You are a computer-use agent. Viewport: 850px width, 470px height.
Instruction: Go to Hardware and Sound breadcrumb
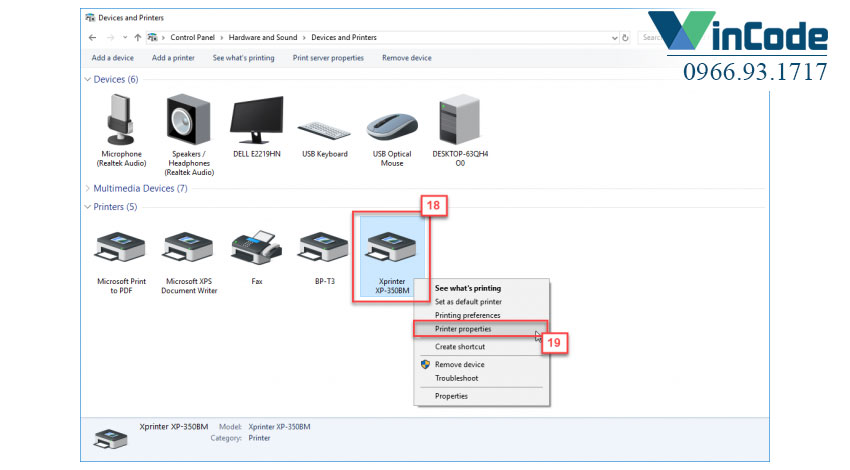(263, 38)
